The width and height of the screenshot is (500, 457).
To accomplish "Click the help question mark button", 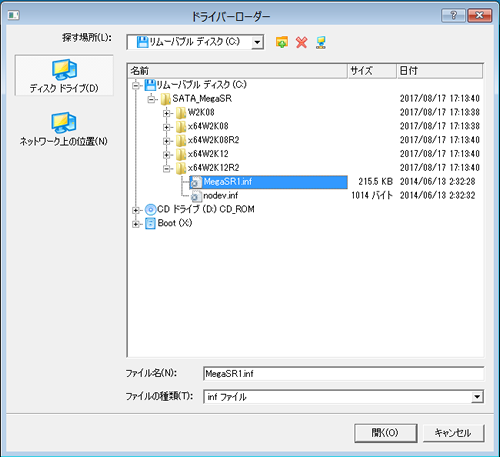I will [x=453, y=16].
